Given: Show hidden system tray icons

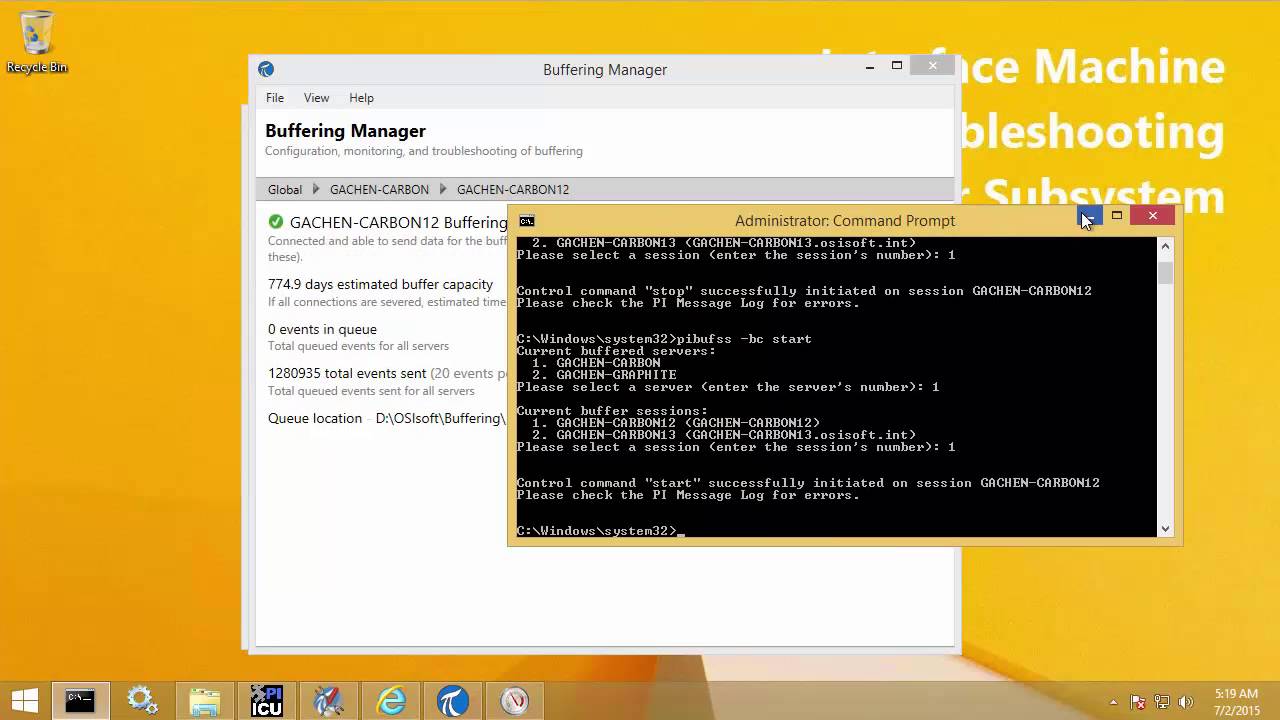Looking at the screenshot, I should point(1114,702).
